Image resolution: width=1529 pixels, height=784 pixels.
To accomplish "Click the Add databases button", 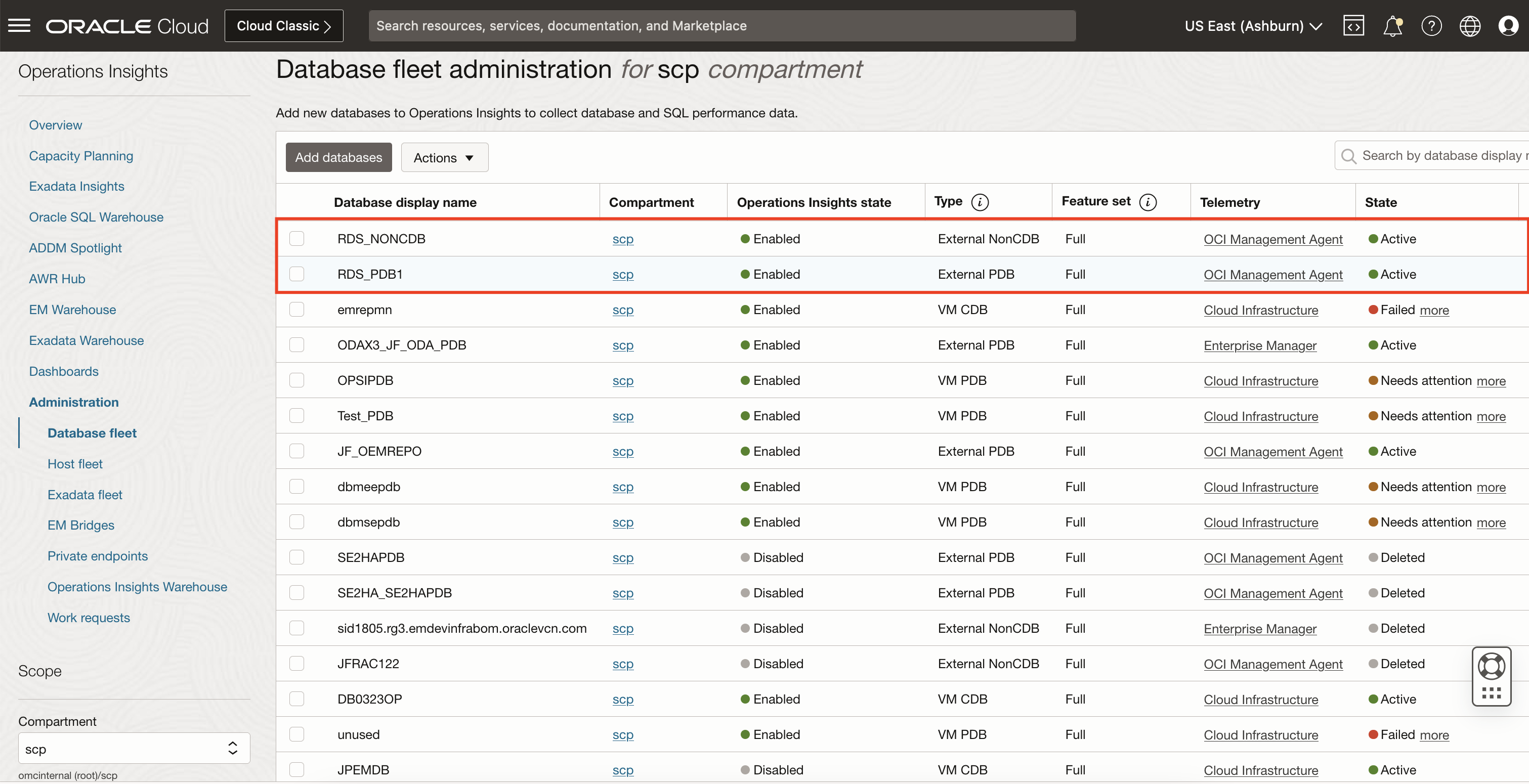I will (338, 157).
